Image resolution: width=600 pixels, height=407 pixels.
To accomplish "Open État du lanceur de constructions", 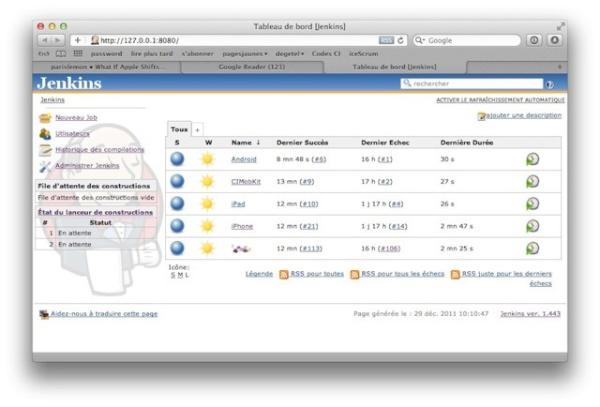I will coord(95,212).
